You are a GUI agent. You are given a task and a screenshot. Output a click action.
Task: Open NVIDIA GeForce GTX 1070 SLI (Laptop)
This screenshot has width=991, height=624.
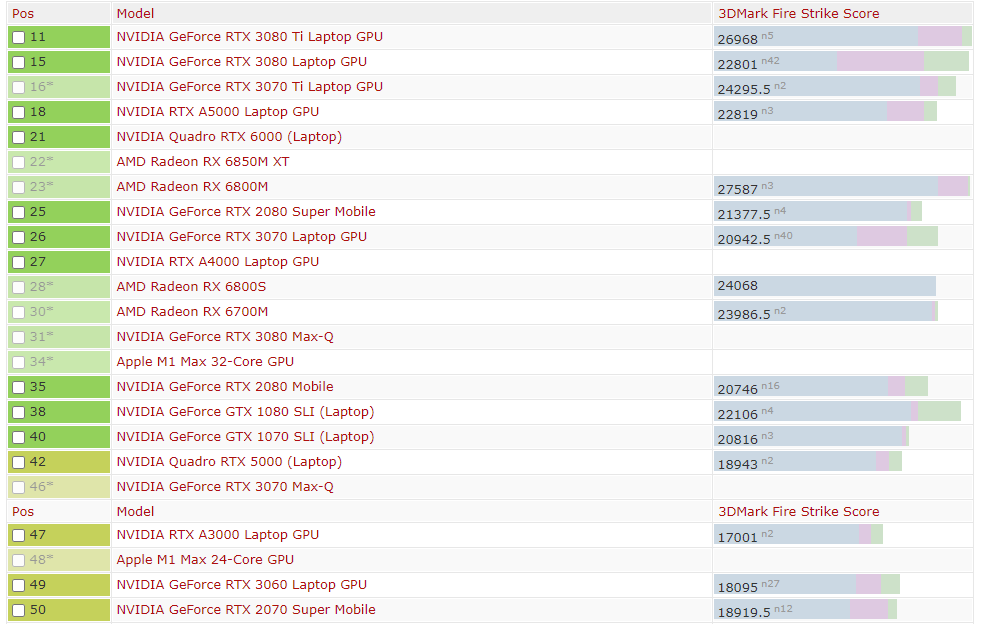pos(245,436)
